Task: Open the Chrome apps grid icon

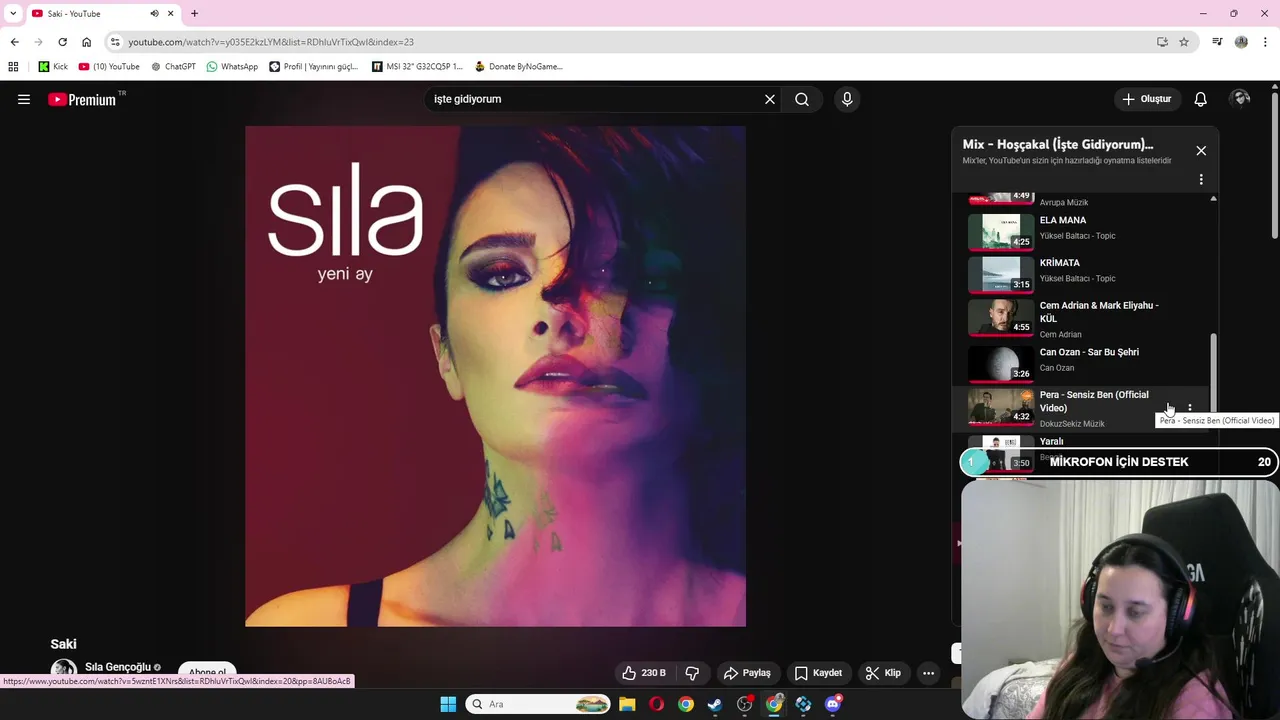Action: click(13, 66)
